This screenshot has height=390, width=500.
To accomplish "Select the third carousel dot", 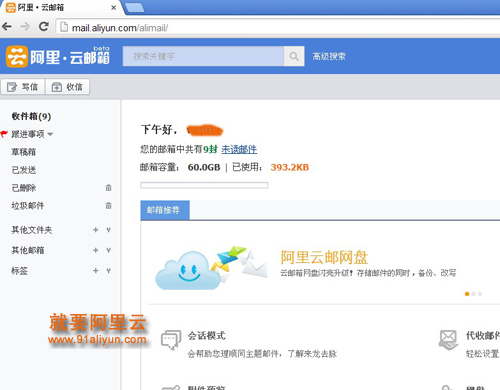I will pos(480,294).
